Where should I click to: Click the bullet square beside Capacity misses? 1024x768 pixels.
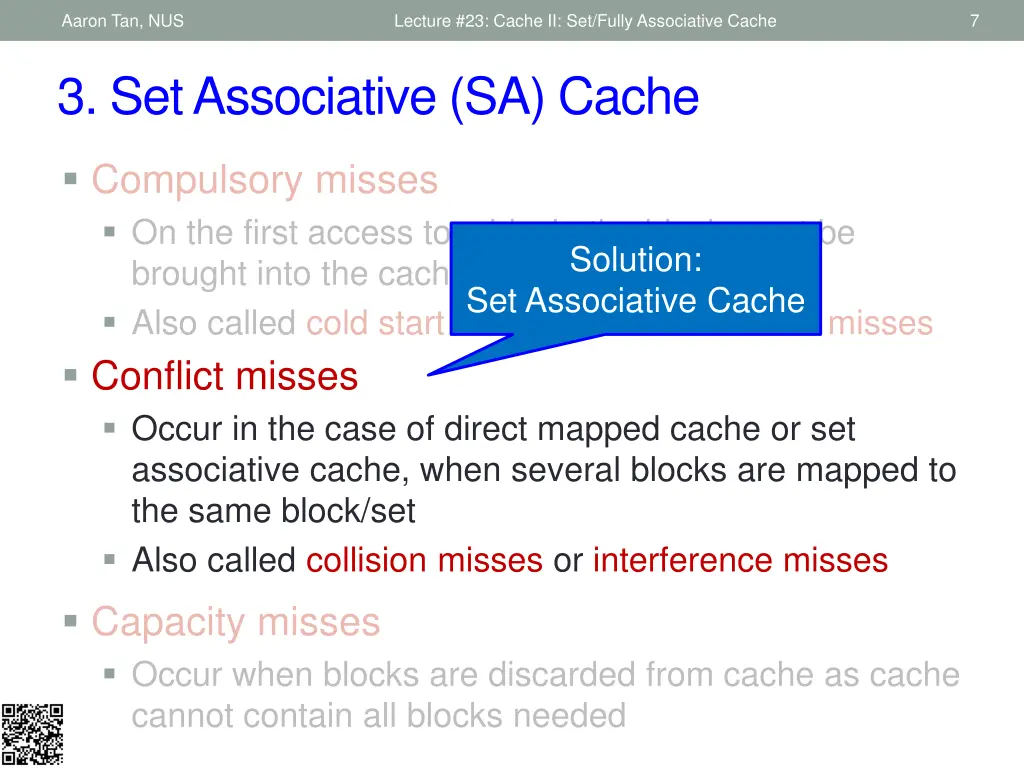coord(71,620)
